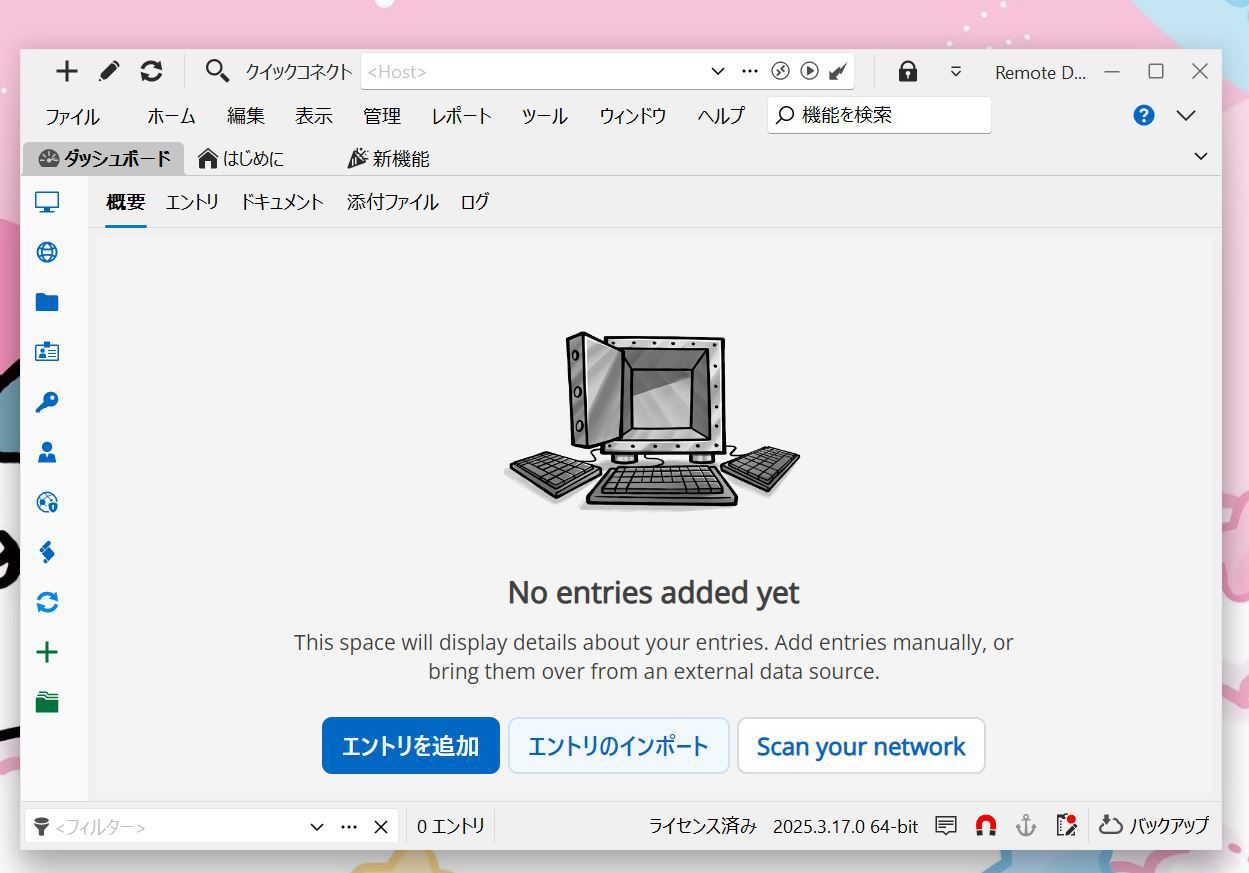
Task: Expand the Host field dropdown arrow
Action: click(x=718, y=71)
